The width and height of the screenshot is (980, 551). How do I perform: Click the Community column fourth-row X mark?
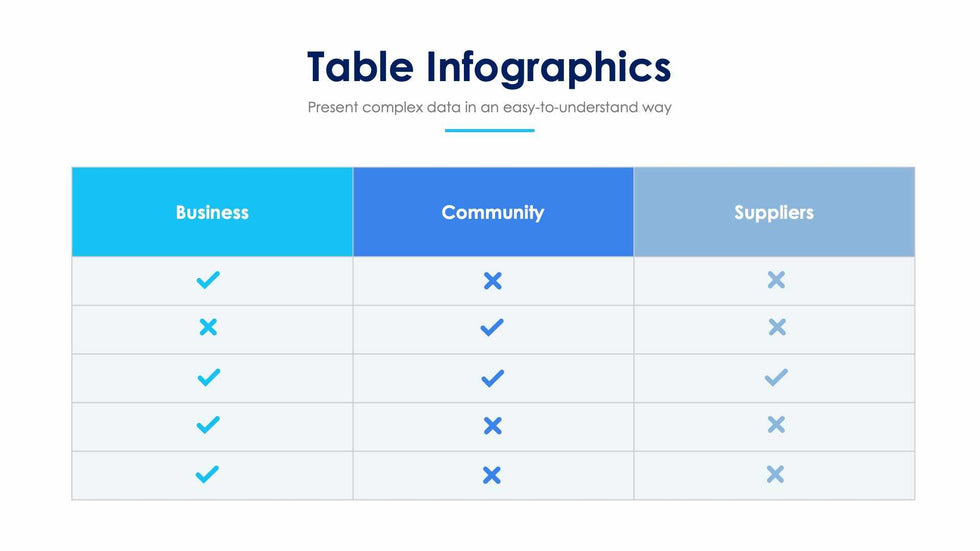pyautogui.click(x=492, y=426)
